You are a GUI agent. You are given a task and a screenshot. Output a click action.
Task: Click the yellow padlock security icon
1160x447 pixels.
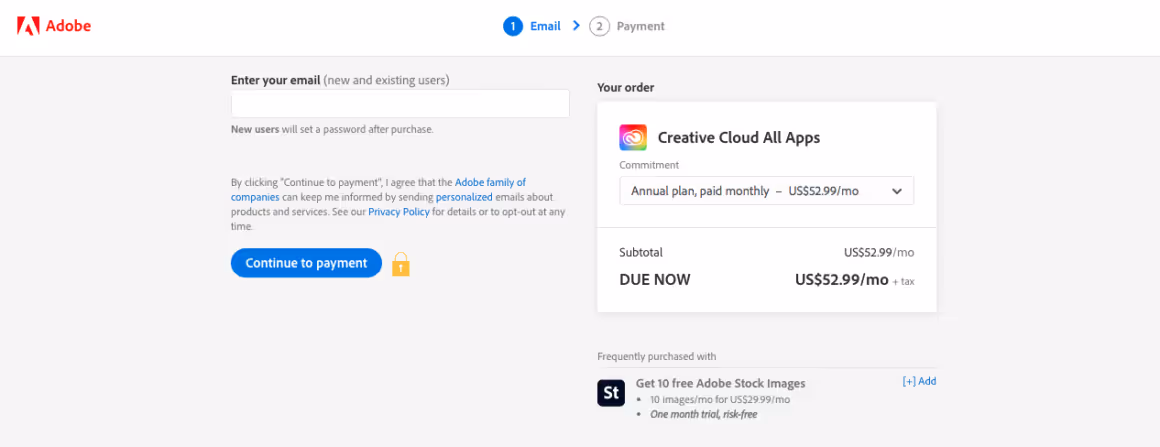(x=400, y=264)
